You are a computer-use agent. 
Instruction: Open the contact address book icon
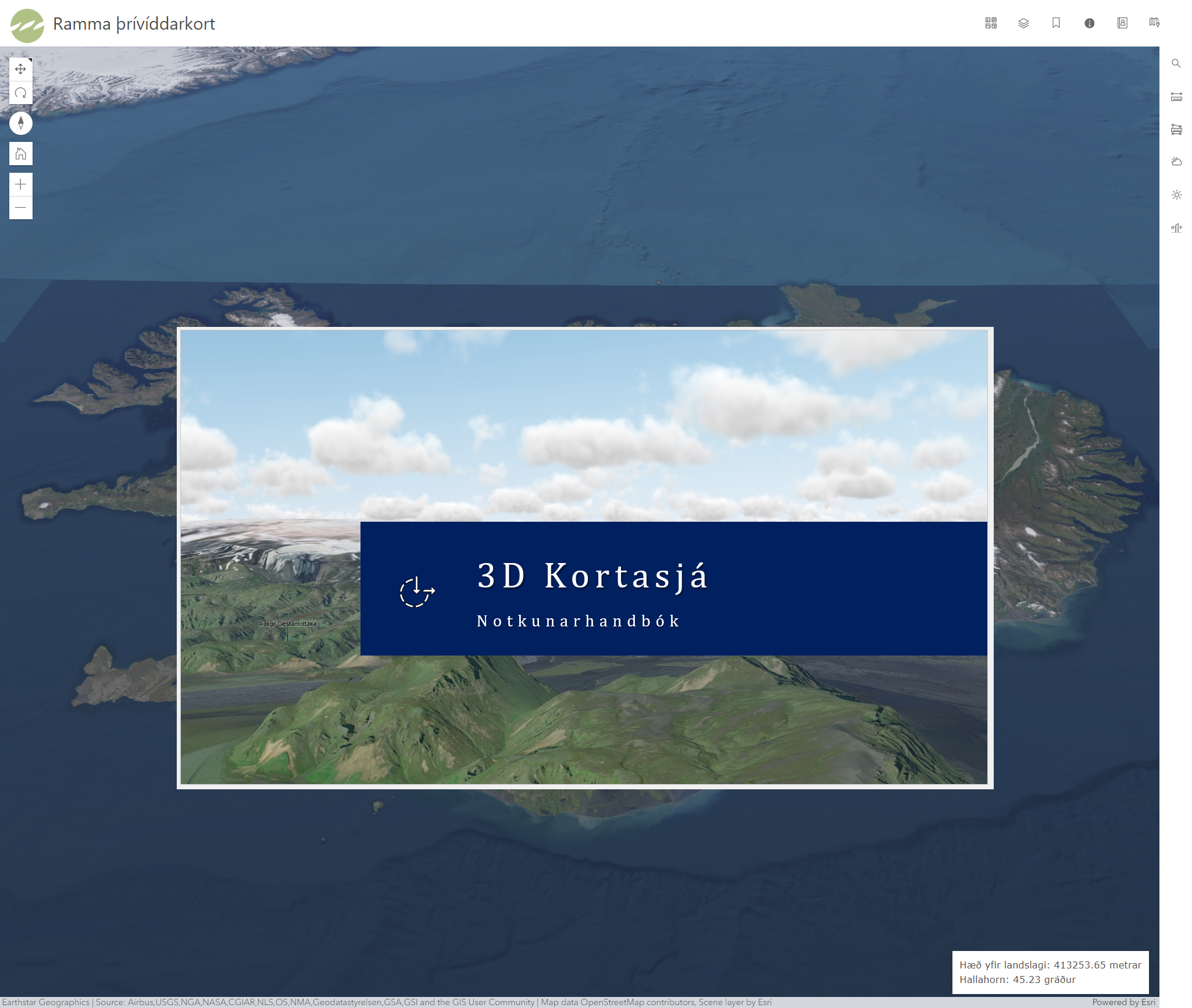click(1122, 23)
